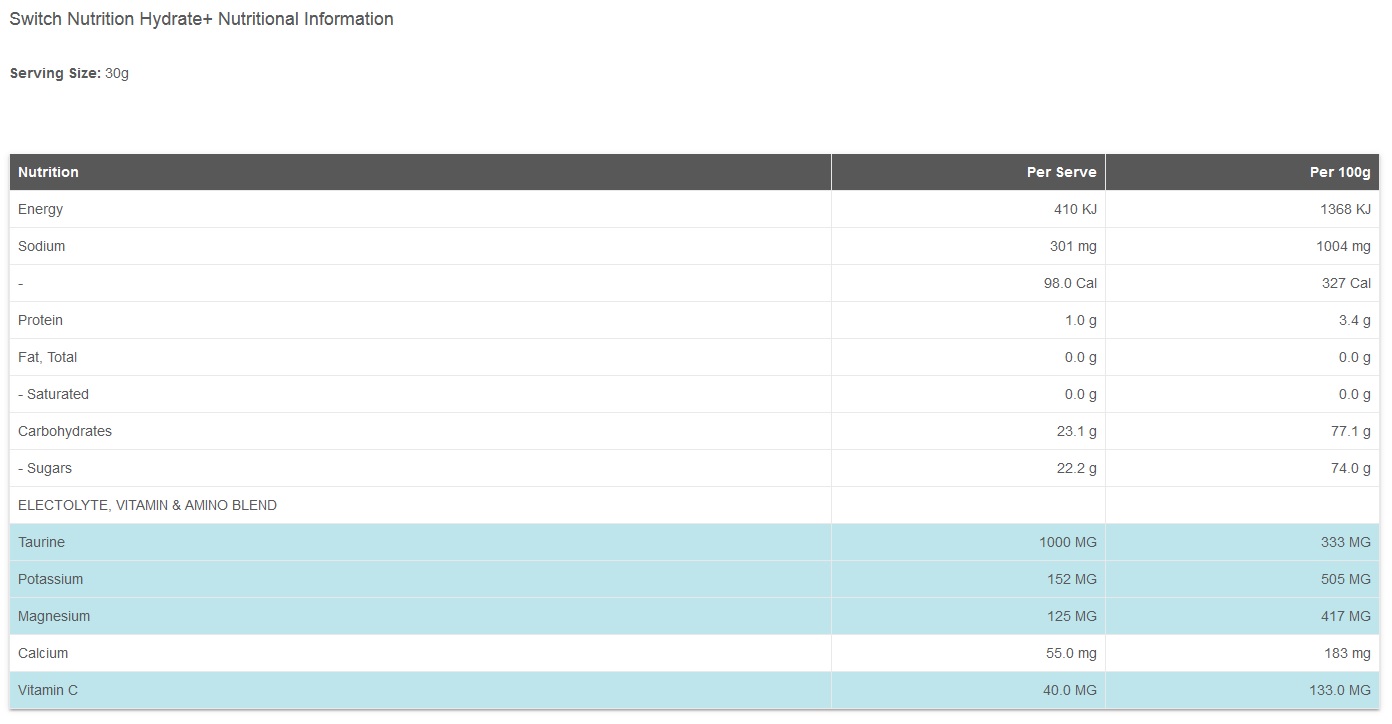This screenshot has width=1392, height=724.
Task: Click the '23.1 g' carbohydrates value
Action: click(x=1076, y=431)
